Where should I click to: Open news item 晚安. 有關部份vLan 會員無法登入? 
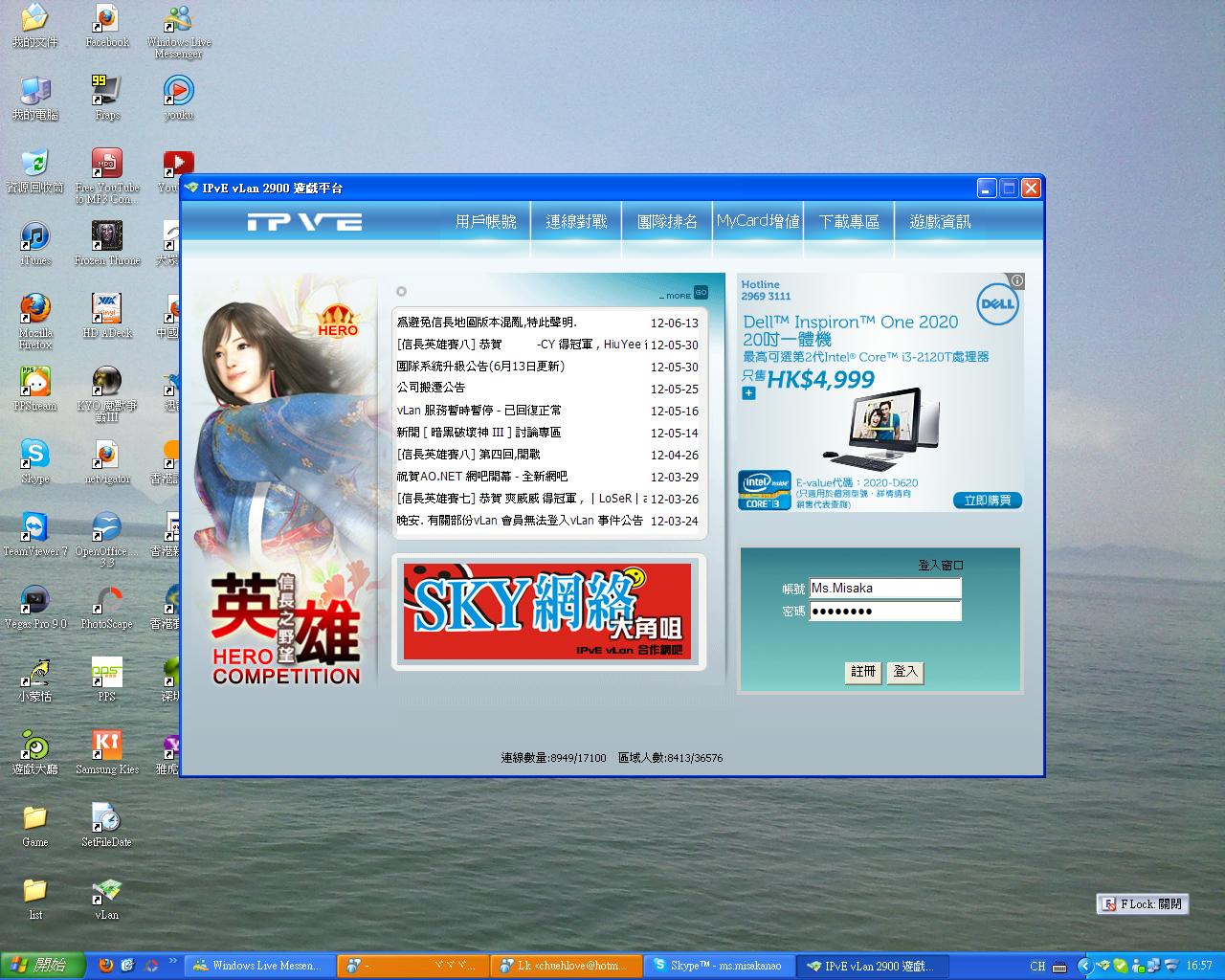520,521
